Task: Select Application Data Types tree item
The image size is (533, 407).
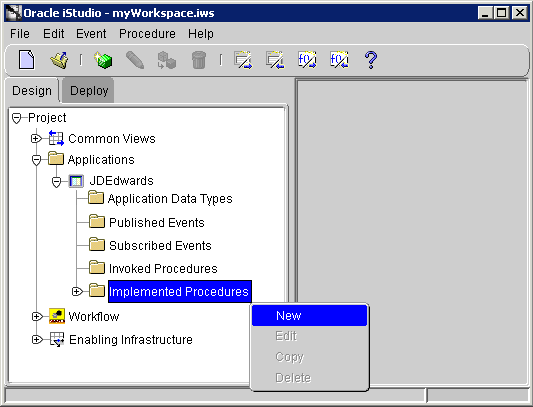Action: coord(170,199)
